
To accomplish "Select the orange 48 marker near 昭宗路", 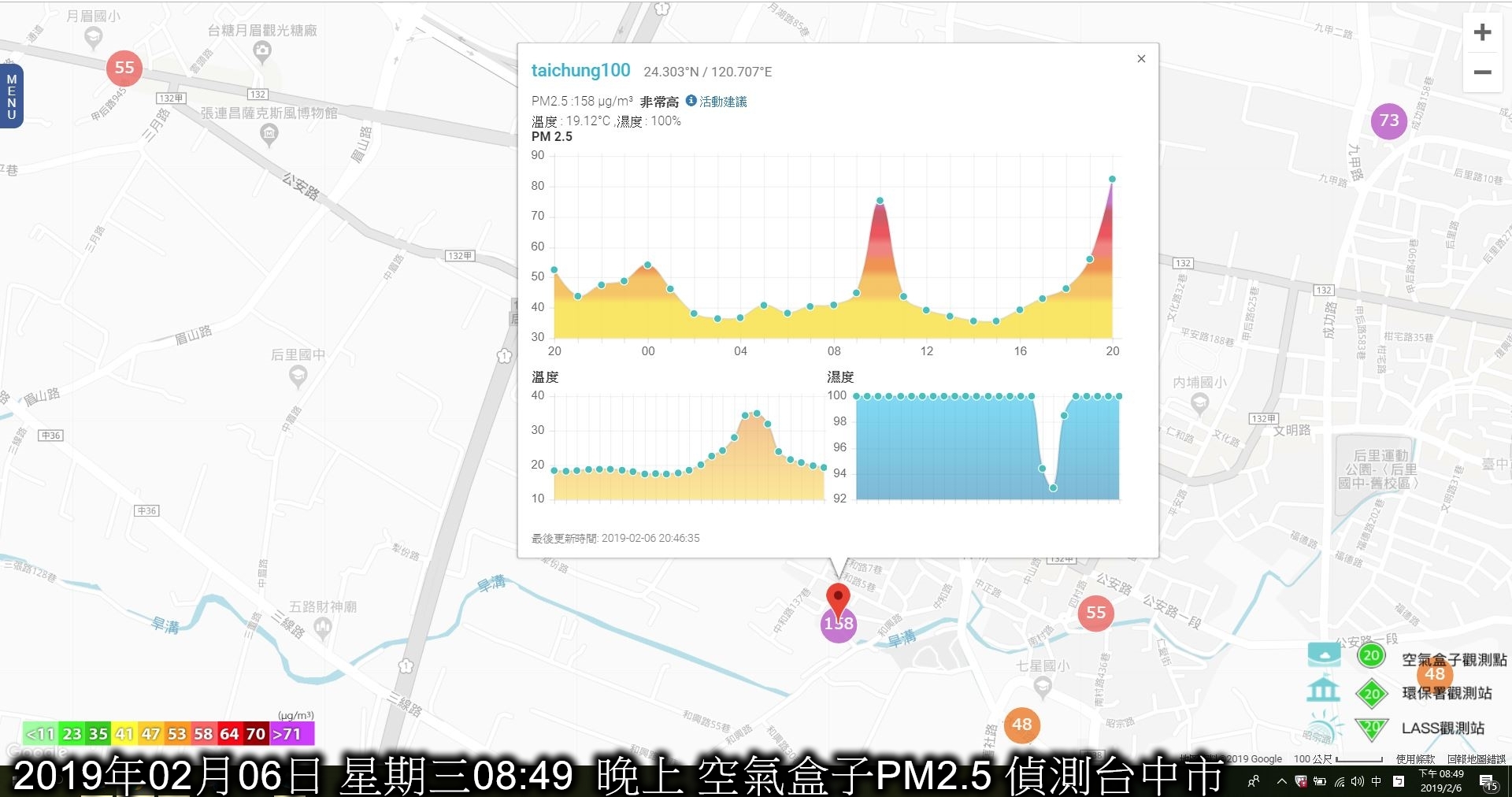I will click(x=1021, y=725).
